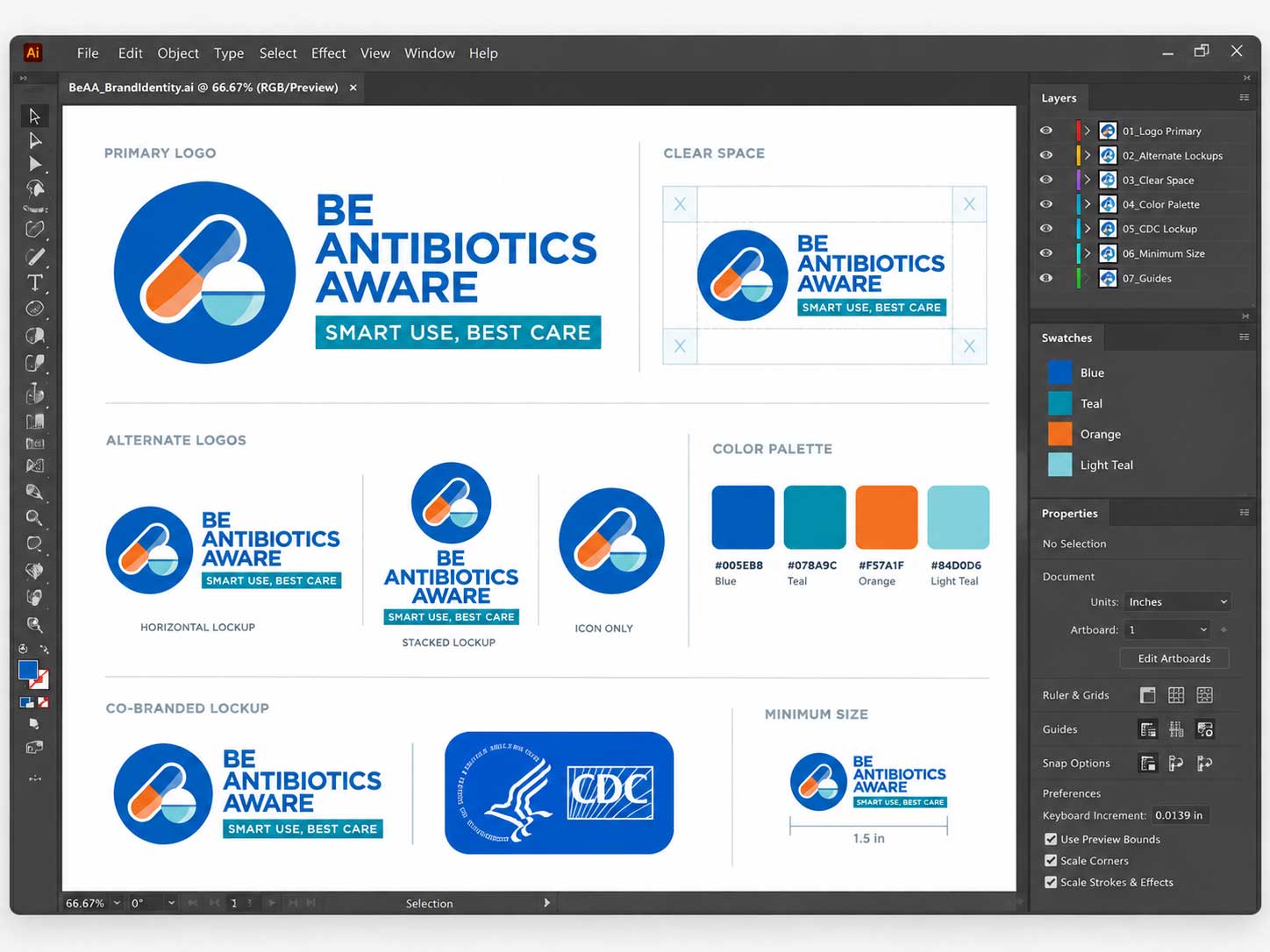
Task: Click the leftmost Snap Options icon
Action: click(x=1147, y=764)
